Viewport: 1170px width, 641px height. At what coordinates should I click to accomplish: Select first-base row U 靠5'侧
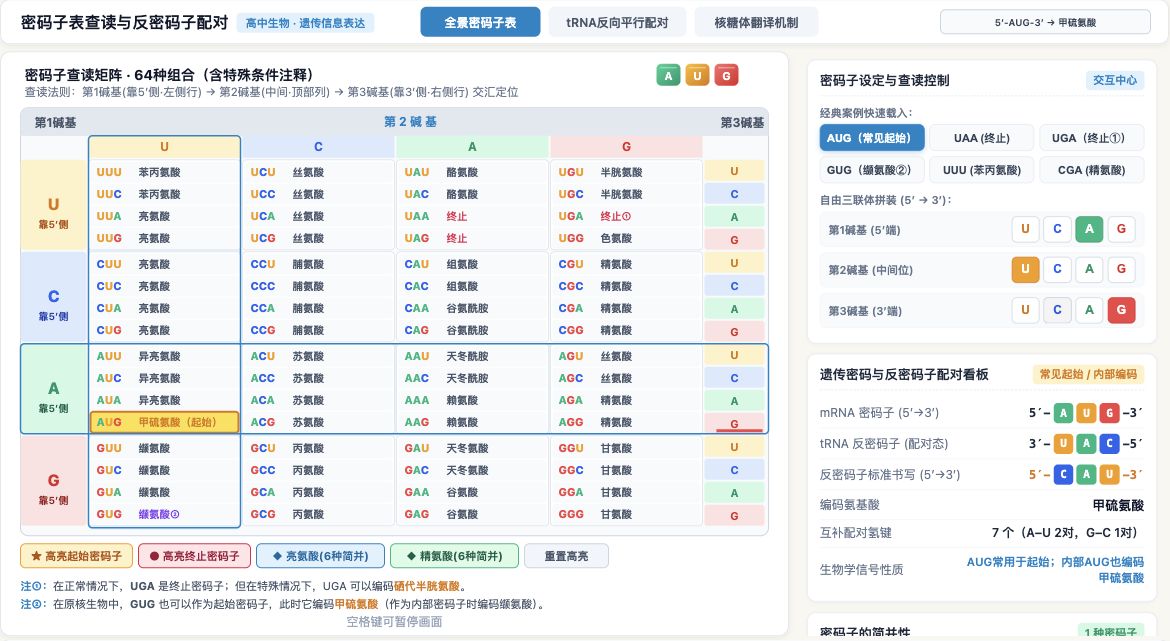pos(54,205)
